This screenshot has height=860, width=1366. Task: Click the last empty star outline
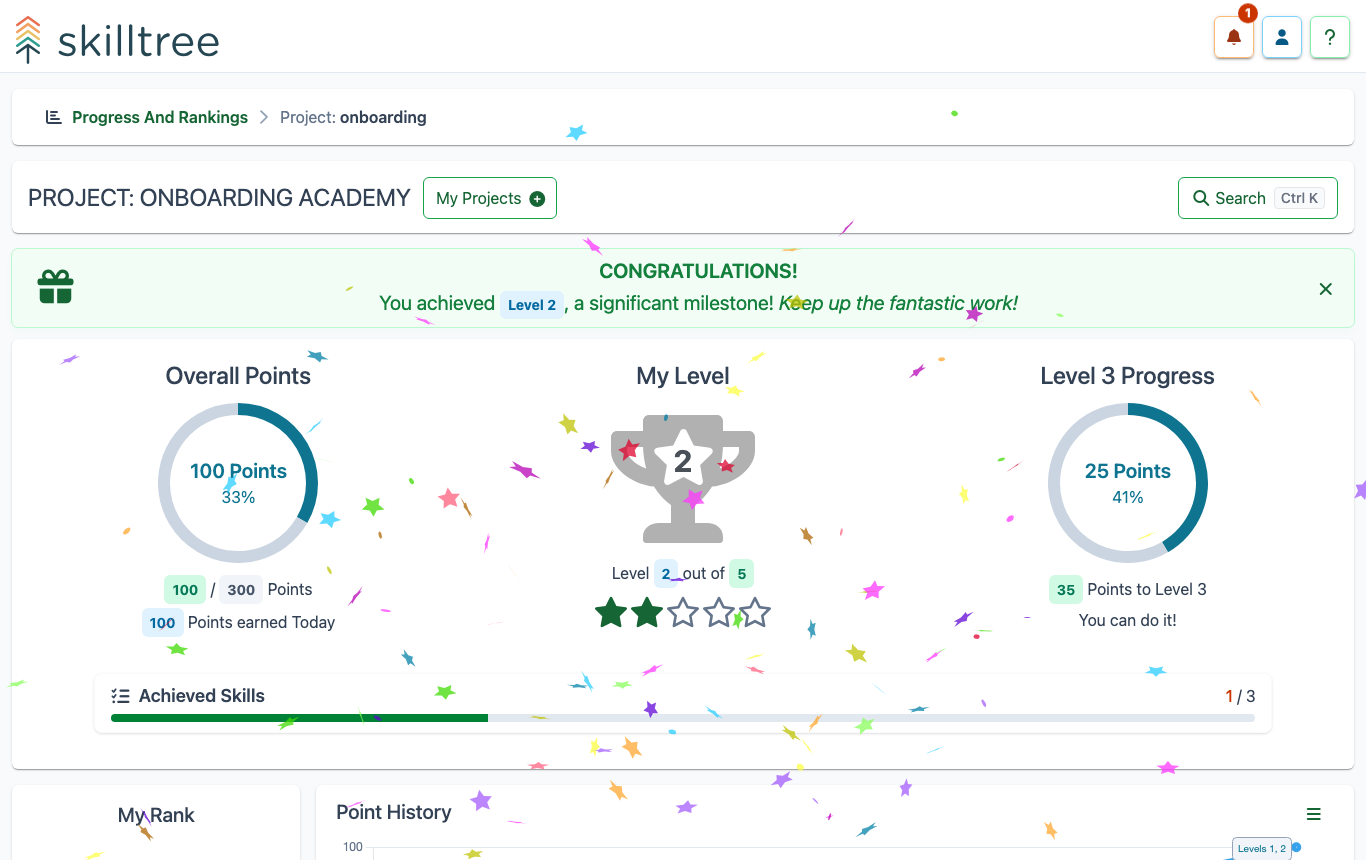click(755, 612)
